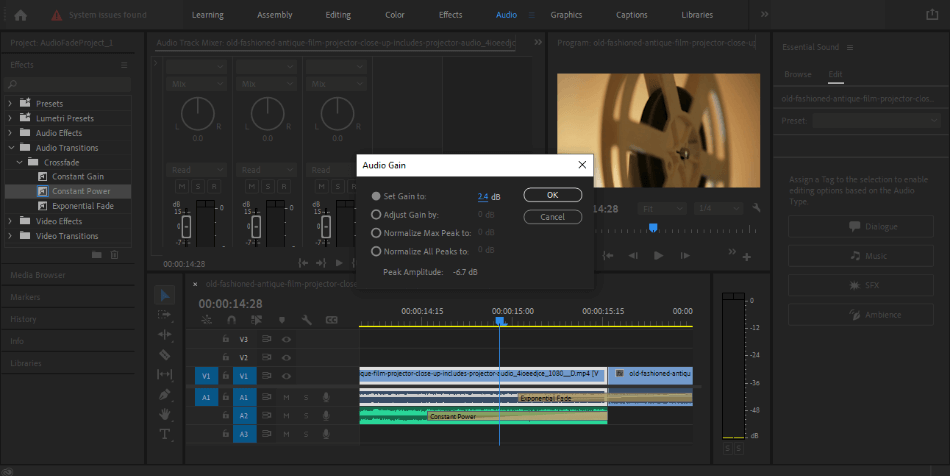Cancel the Audio Gain dialog
Image resolution: width=950 pixels, height=476 pixels.
pos(553,217)
